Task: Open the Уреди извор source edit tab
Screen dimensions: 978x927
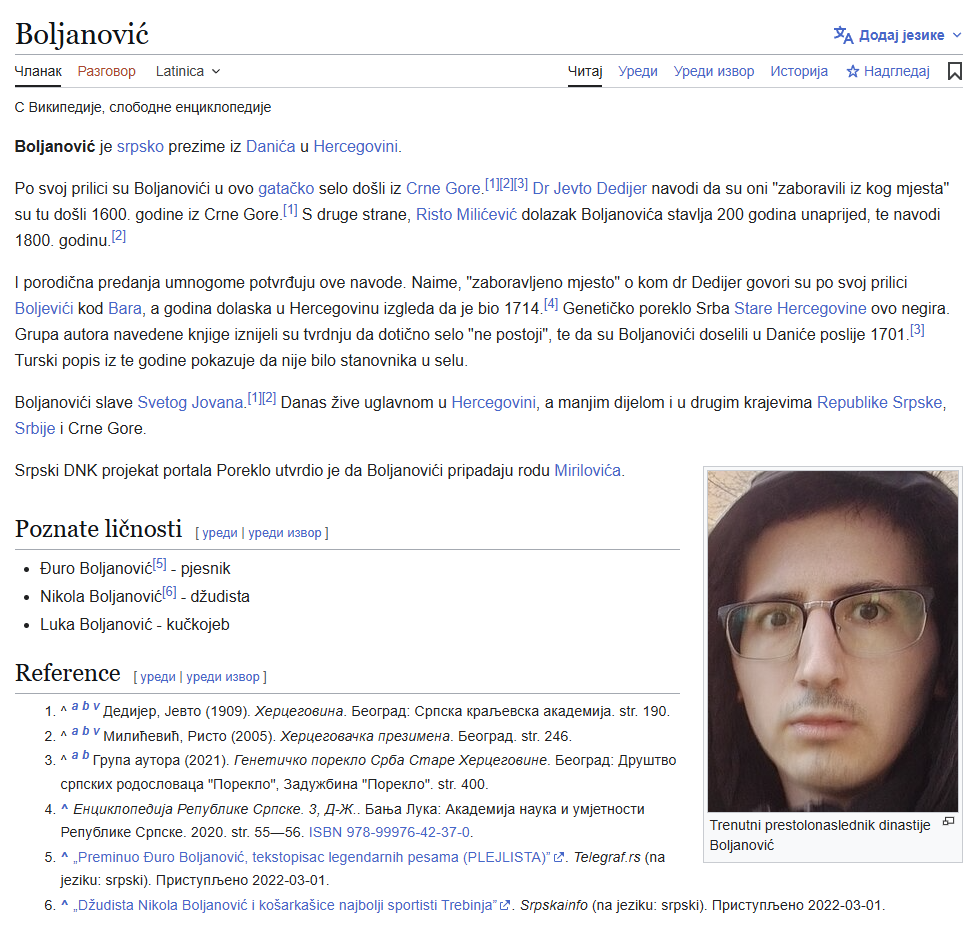Action: 714,71
